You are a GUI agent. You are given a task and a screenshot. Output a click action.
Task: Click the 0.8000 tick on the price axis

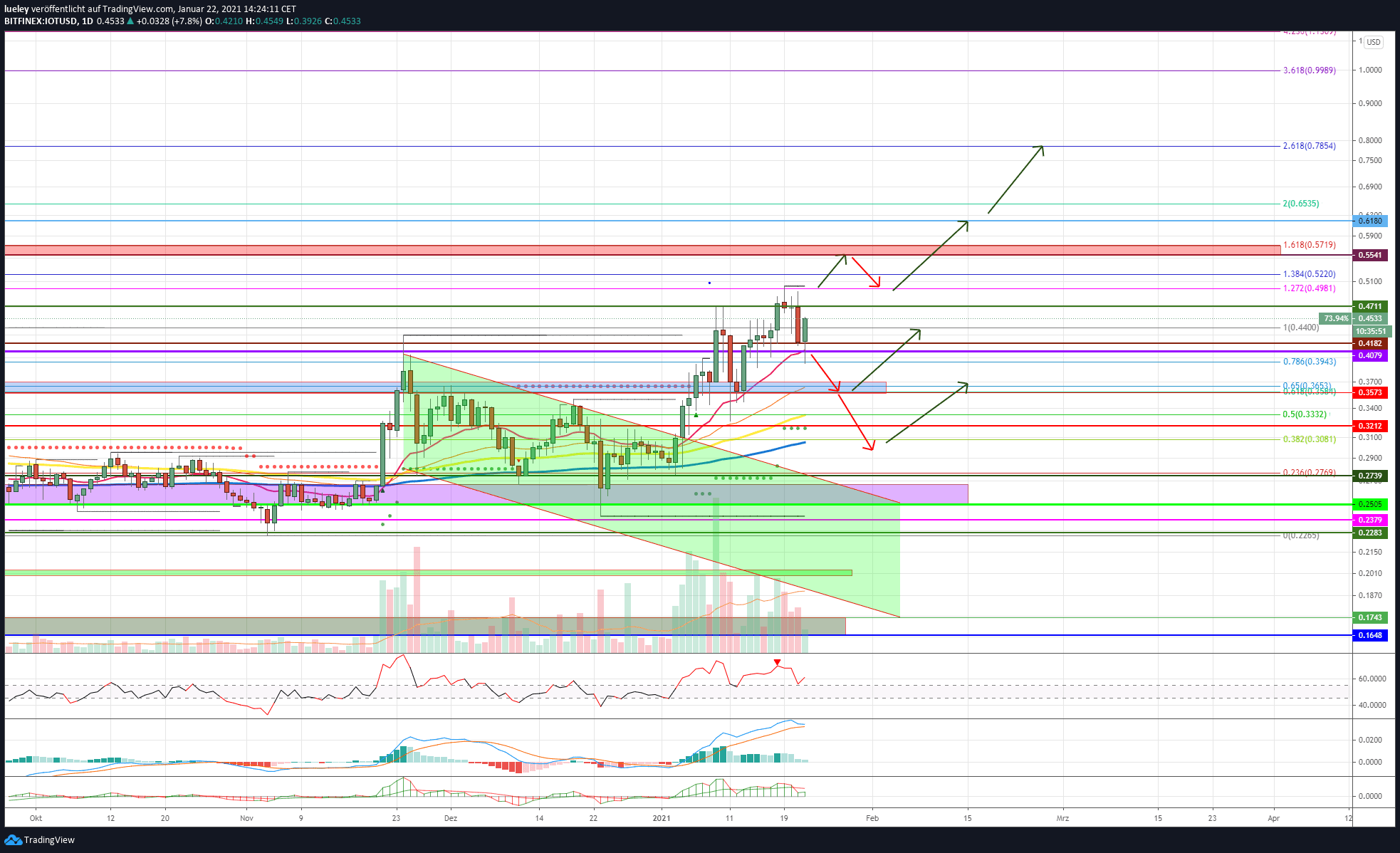[1370, 140]
